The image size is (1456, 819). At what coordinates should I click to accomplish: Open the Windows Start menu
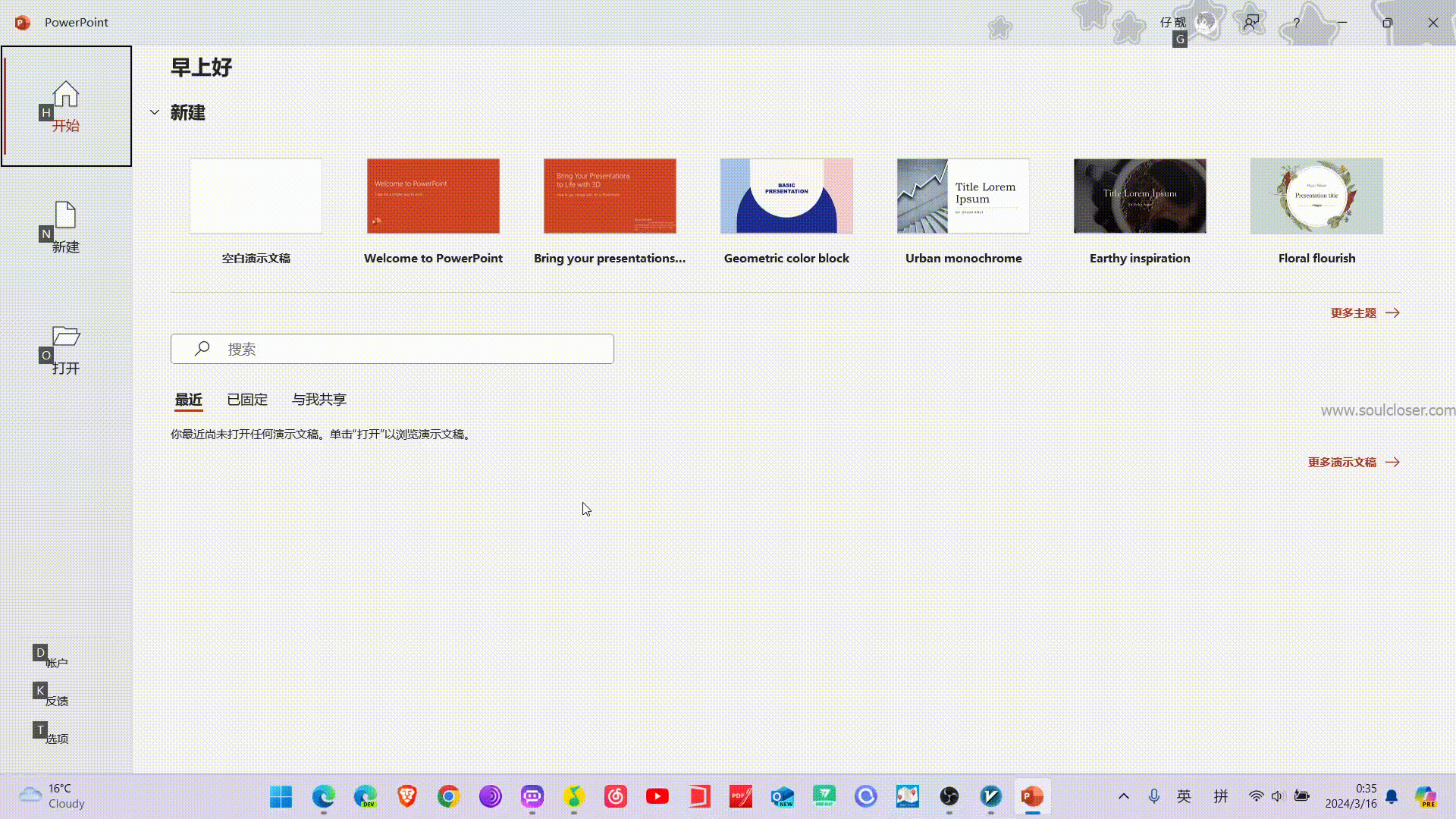click(281, 796)
